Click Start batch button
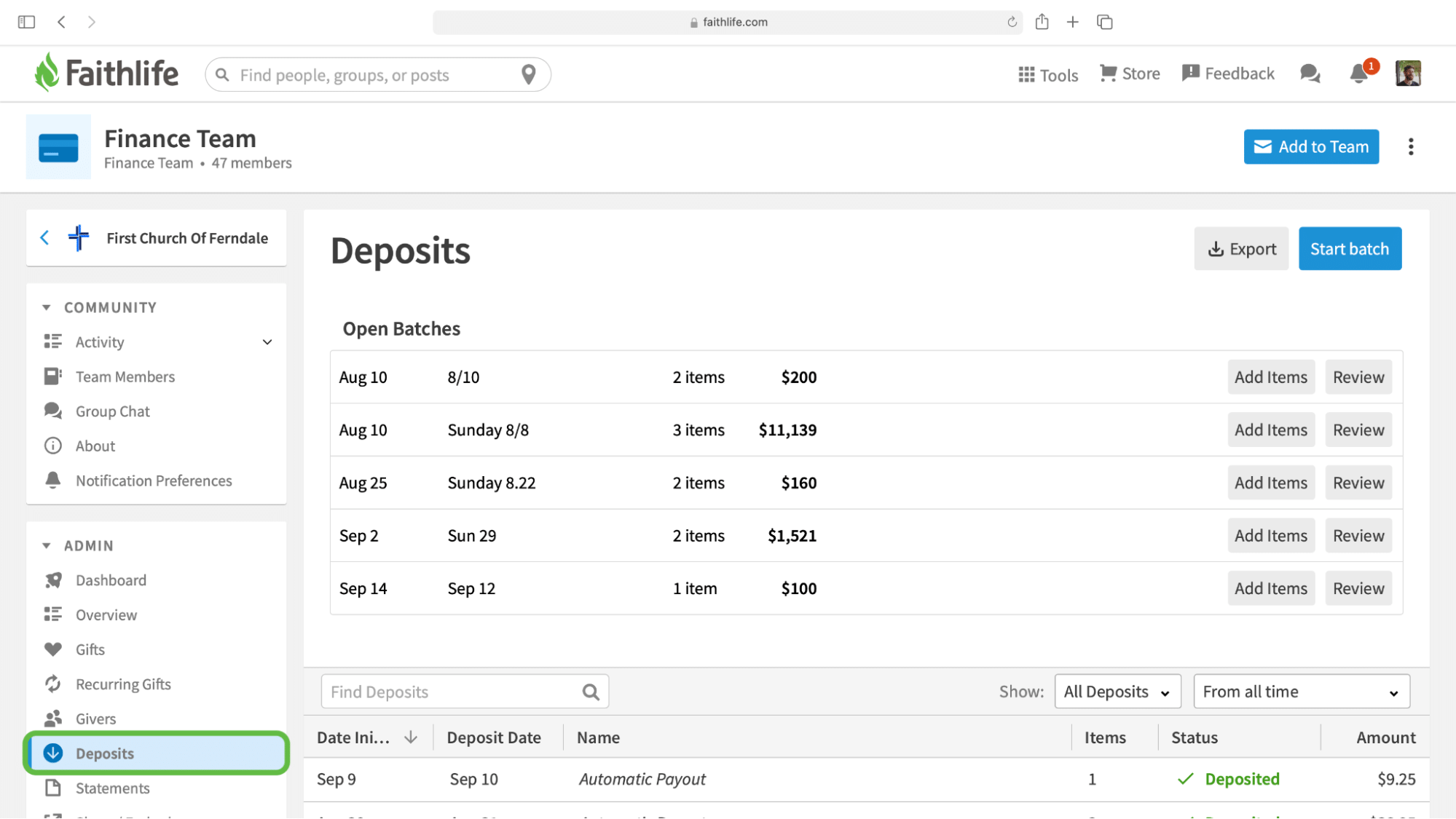This screenshot has height=819, width=1456. tap(1350, 249)
